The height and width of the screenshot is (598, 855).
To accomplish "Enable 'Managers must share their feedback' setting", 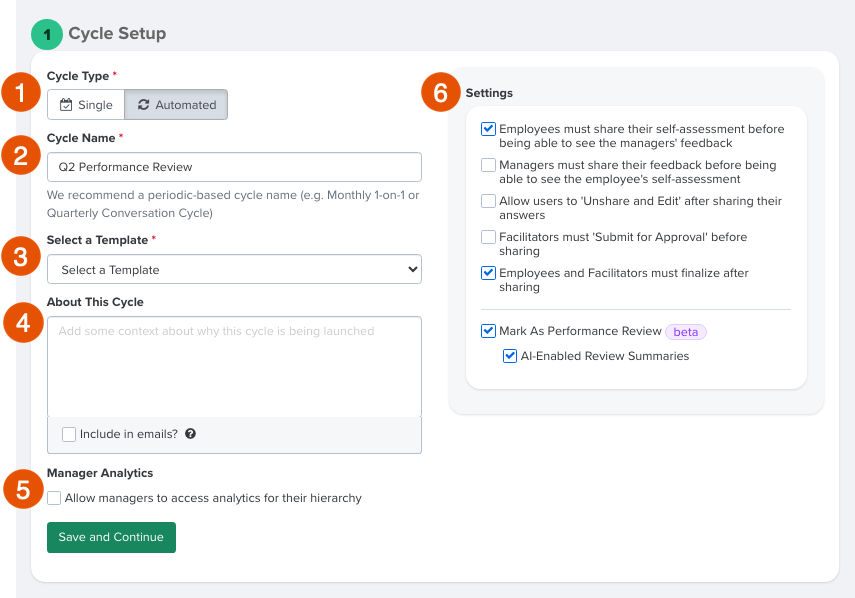I will coord(487,164).
